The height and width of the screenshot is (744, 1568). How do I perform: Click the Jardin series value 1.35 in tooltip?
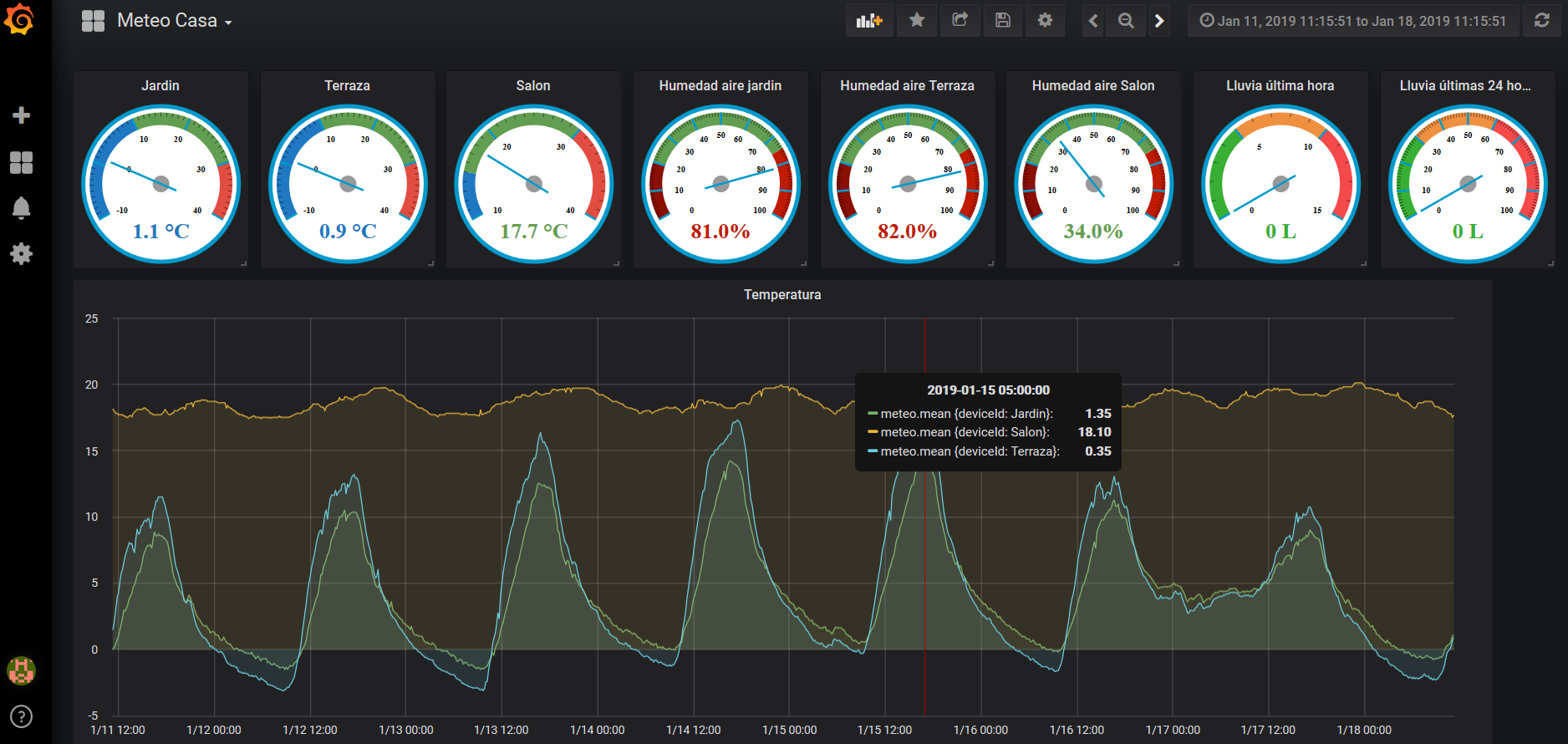point(1098,413)
